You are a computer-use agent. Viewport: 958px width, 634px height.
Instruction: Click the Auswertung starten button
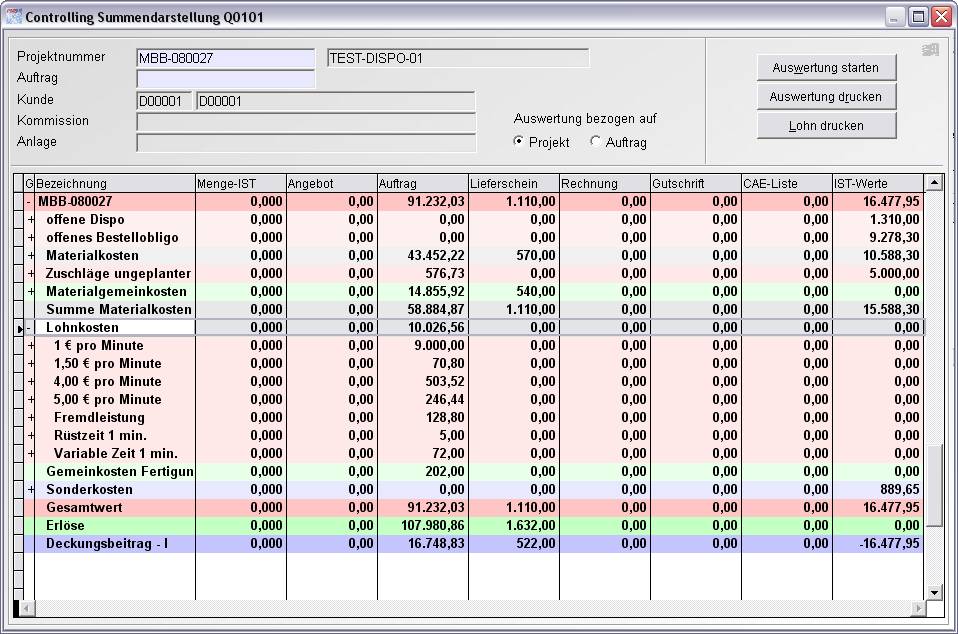coord(825,68)
